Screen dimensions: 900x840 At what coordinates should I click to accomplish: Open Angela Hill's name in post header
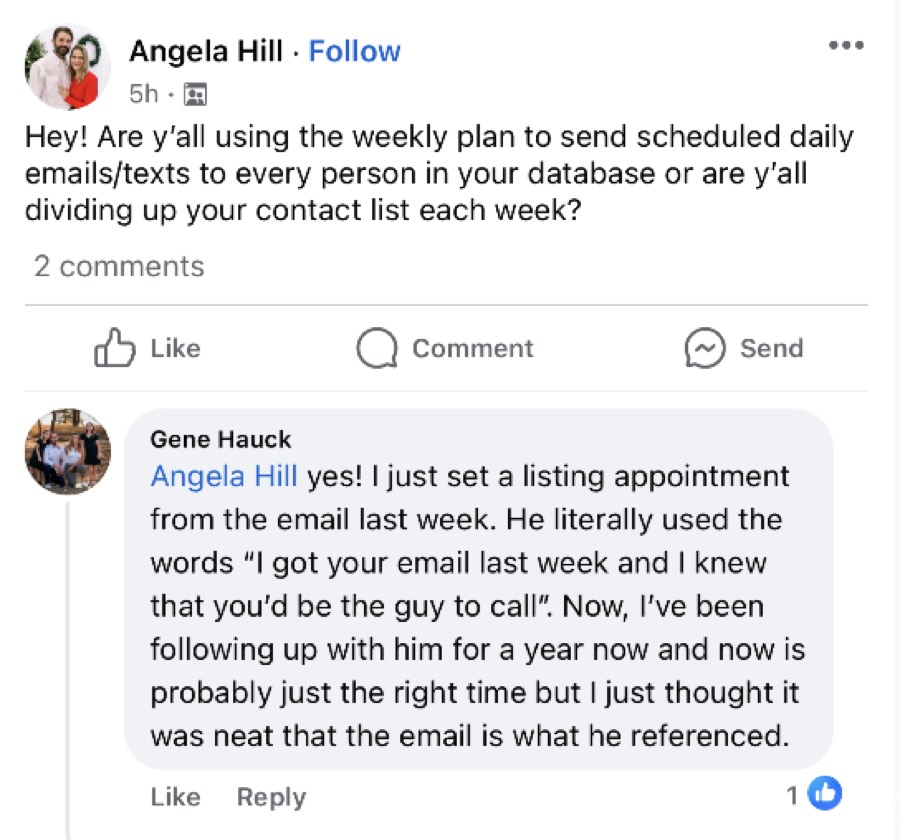tap(206, 51)
